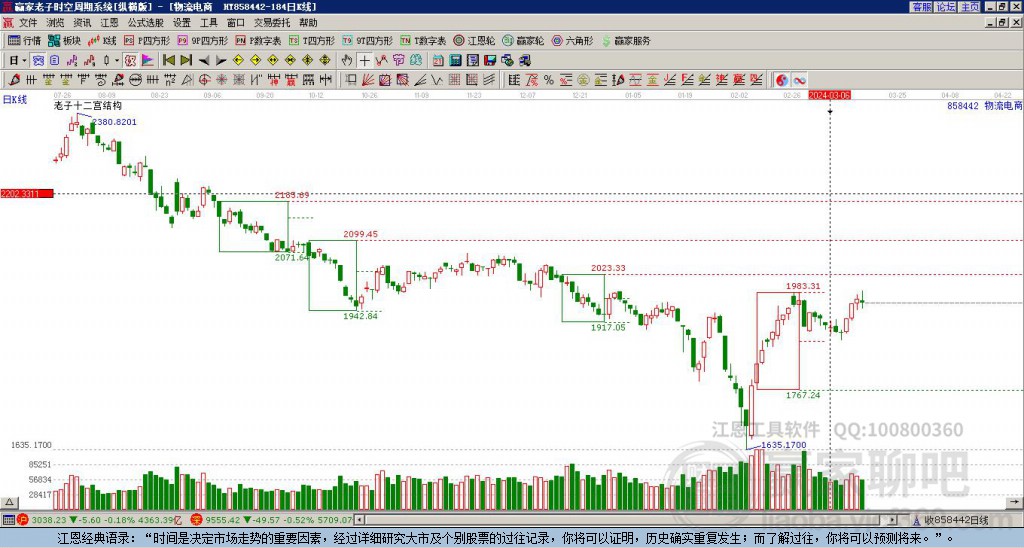Select the percent % retracement tool
This screenshot has height=548, width=1024.
pyautogui.click(x=549, y=80)
